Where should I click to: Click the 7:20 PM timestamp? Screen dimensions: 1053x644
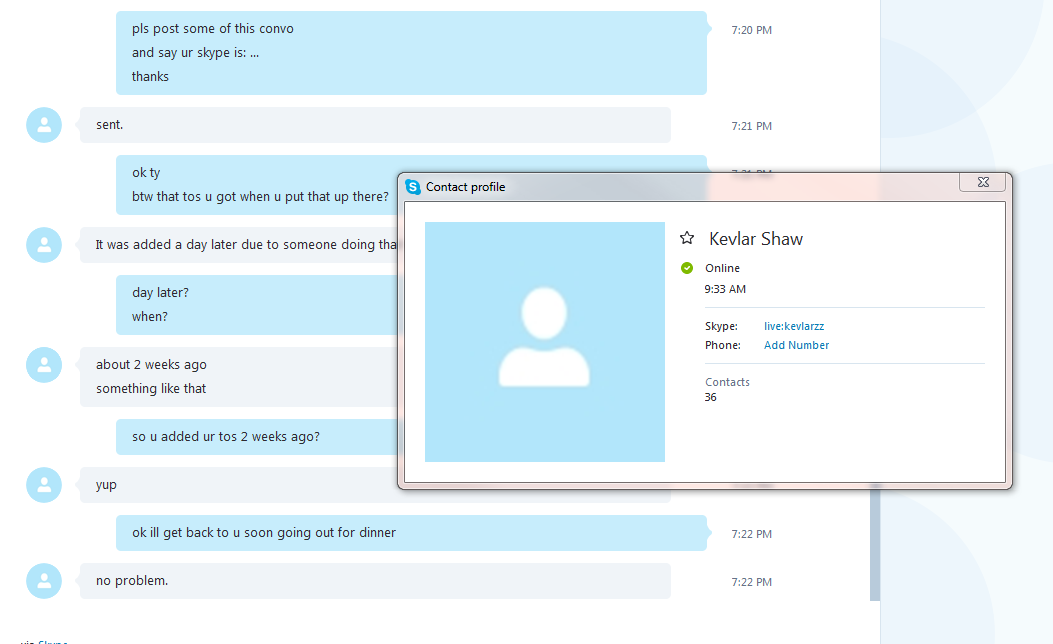click(751, 30)
